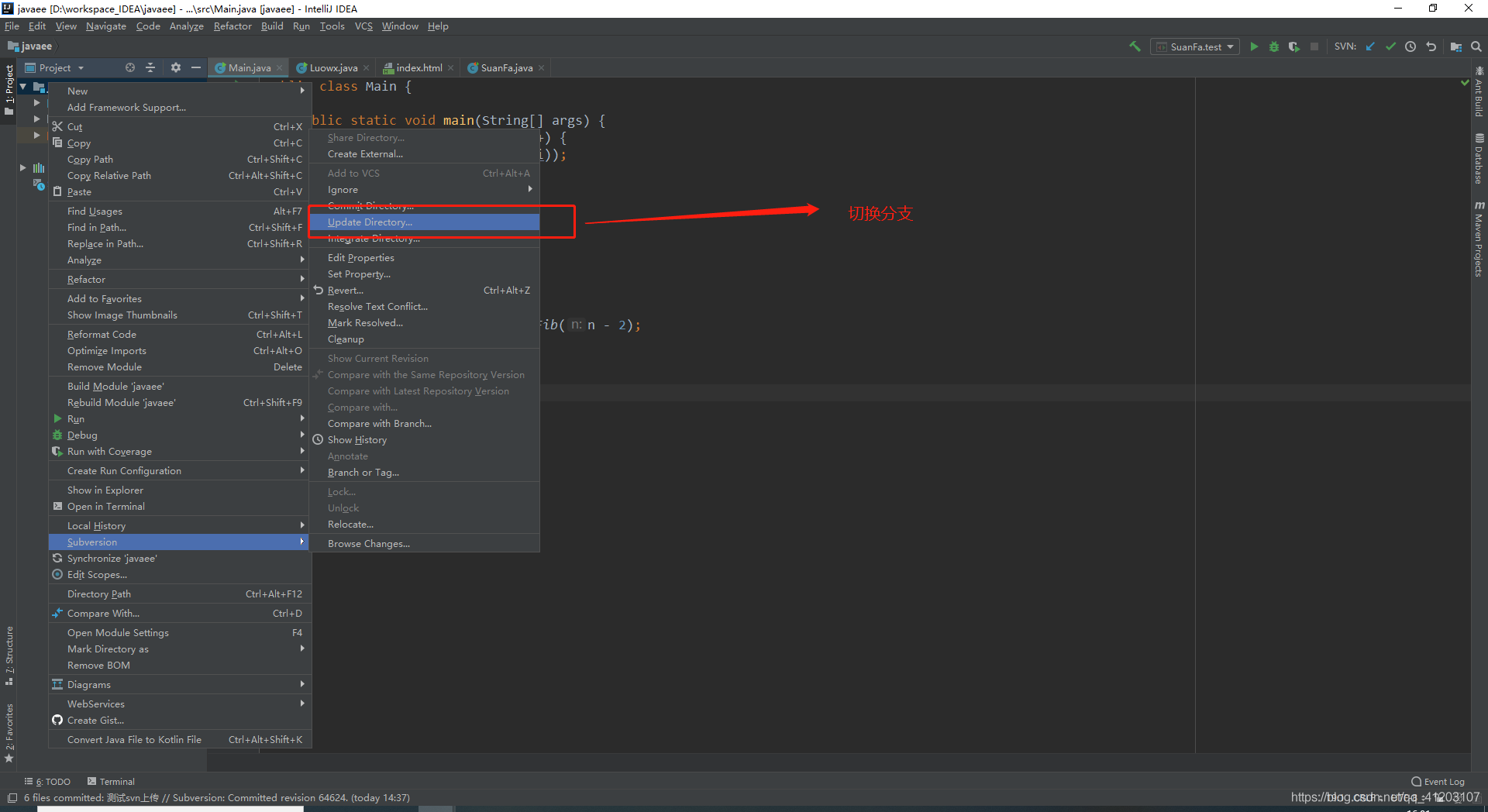Switch to the index.html editor tab
Screen dimensions: 1488x812
point(419,67)
